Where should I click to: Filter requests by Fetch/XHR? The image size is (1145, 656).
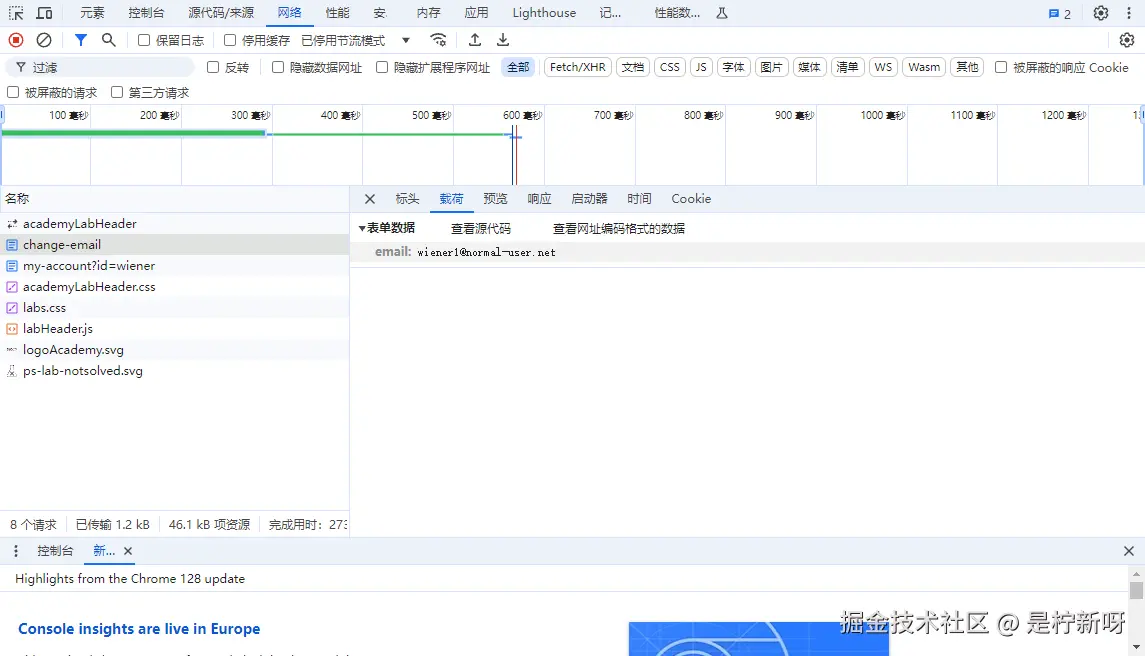pos(578,67)
